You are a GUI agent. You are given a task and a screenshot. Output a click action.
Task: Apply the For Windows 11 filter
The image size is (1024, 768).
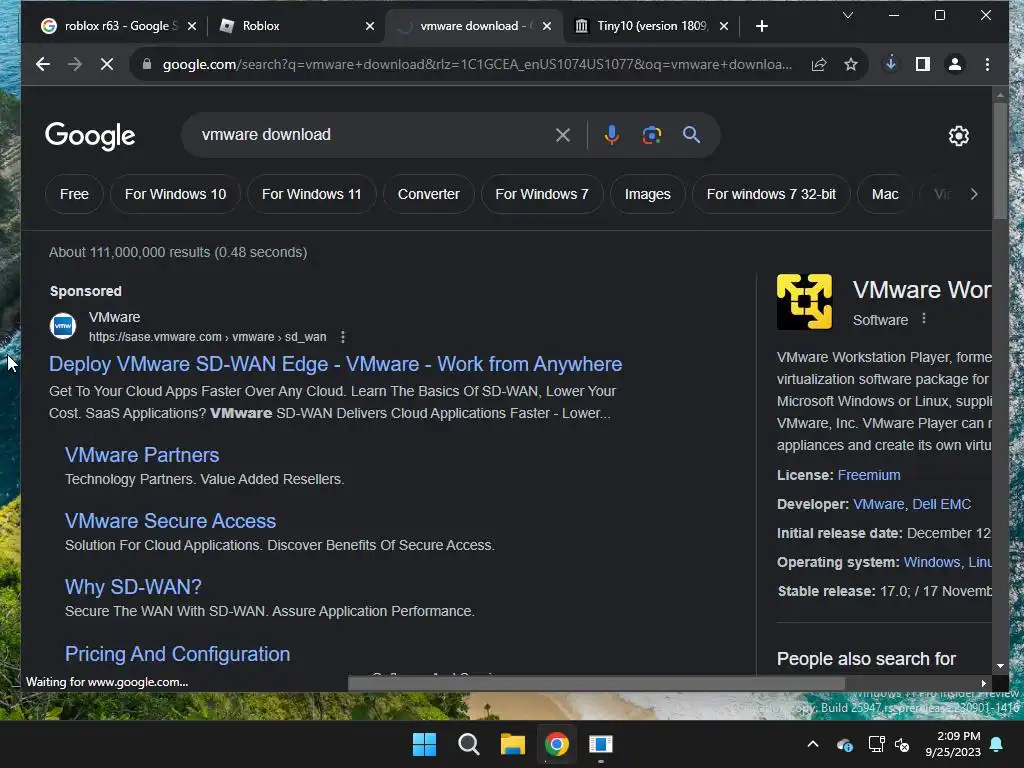312,194
